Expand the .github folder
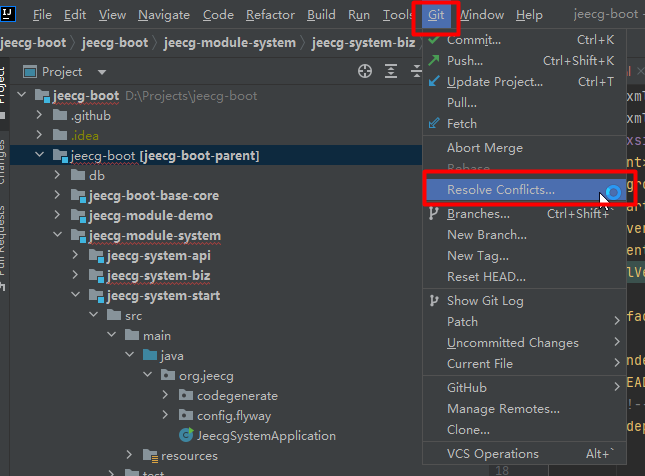Image resolution: width=645 pixels, height=476 pixels. [39, 115]
